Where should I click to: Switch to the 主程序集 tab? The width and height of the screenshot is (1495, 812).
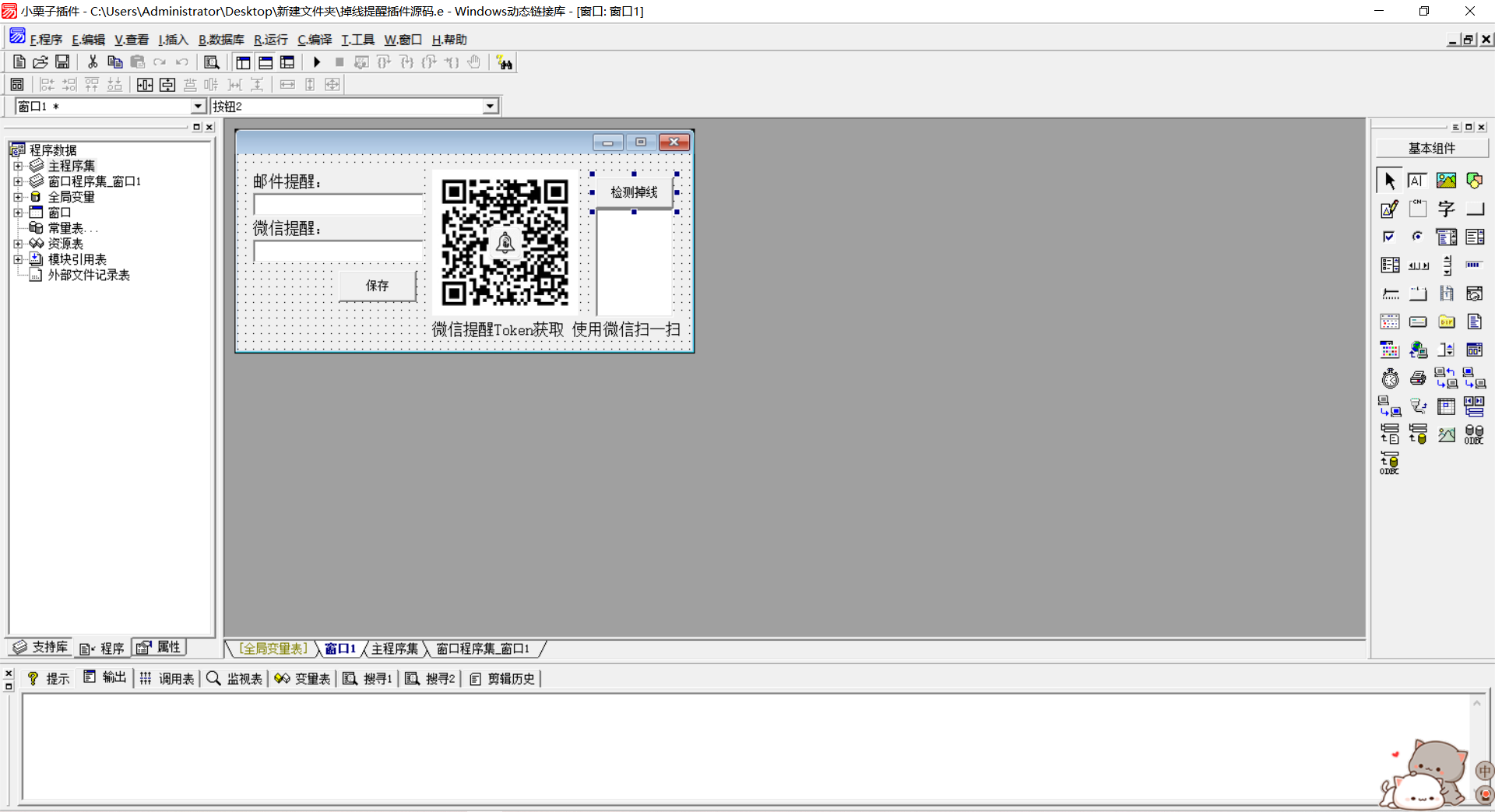[395, 649]
